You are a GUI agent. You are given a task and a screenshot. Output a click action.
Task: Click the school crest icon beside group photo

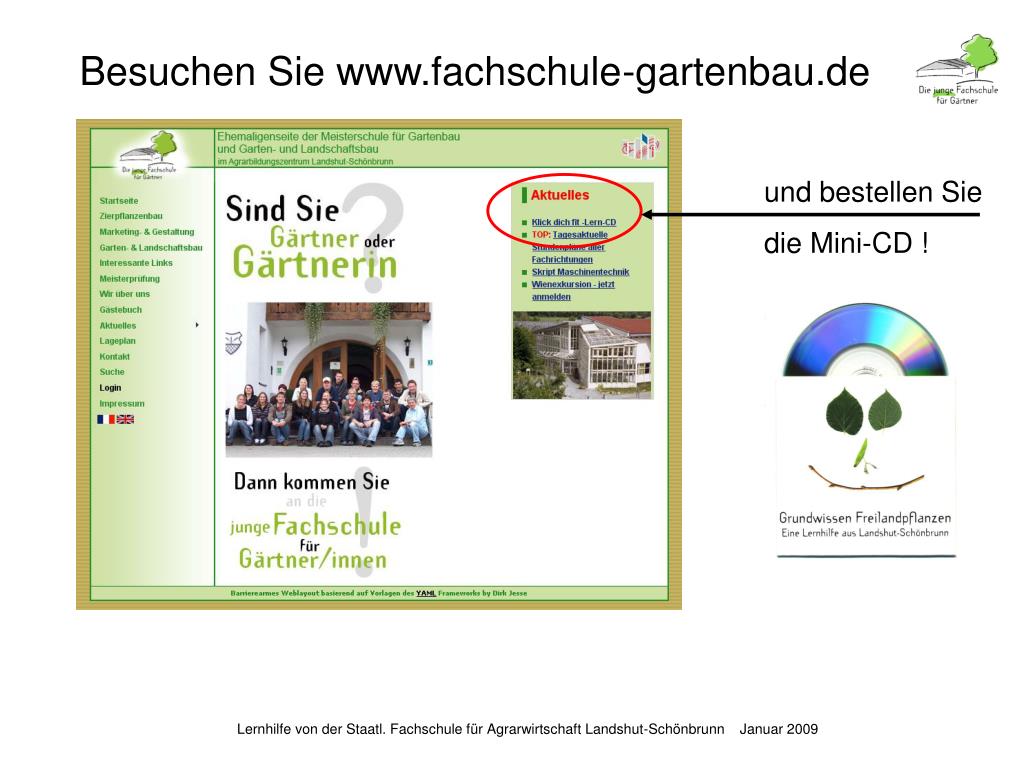[x=233, y=342]
